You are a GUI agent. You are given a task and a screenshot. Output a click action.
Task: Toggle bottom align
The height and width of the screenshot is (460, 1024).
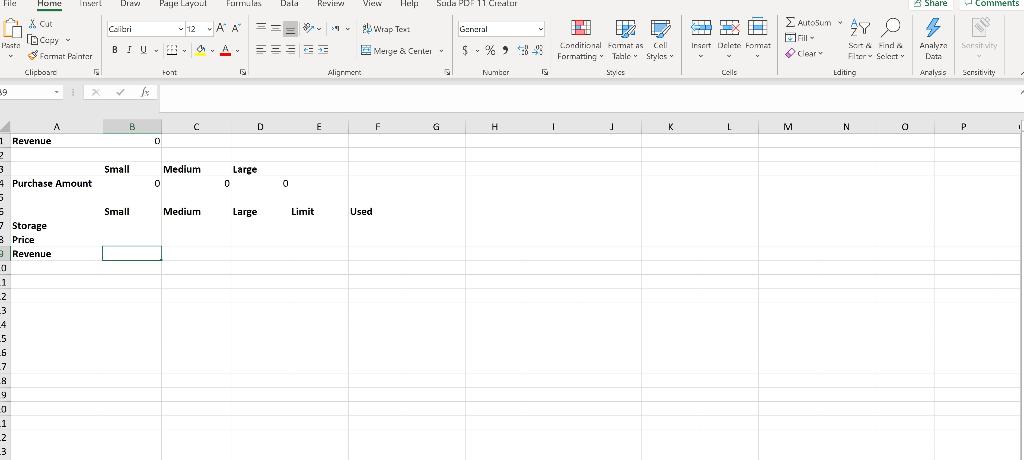(x=290, y=29)
